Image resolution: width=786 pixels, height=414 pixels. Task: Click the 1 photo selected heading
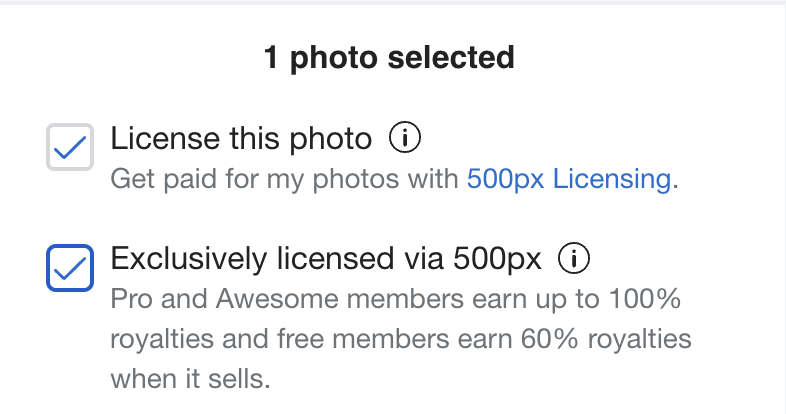[x=389, y=57]
